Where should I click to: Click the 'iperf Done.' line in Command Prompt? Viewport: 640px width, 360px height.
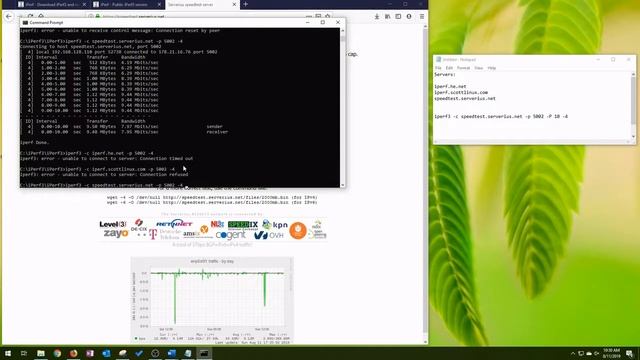(35, 142)
